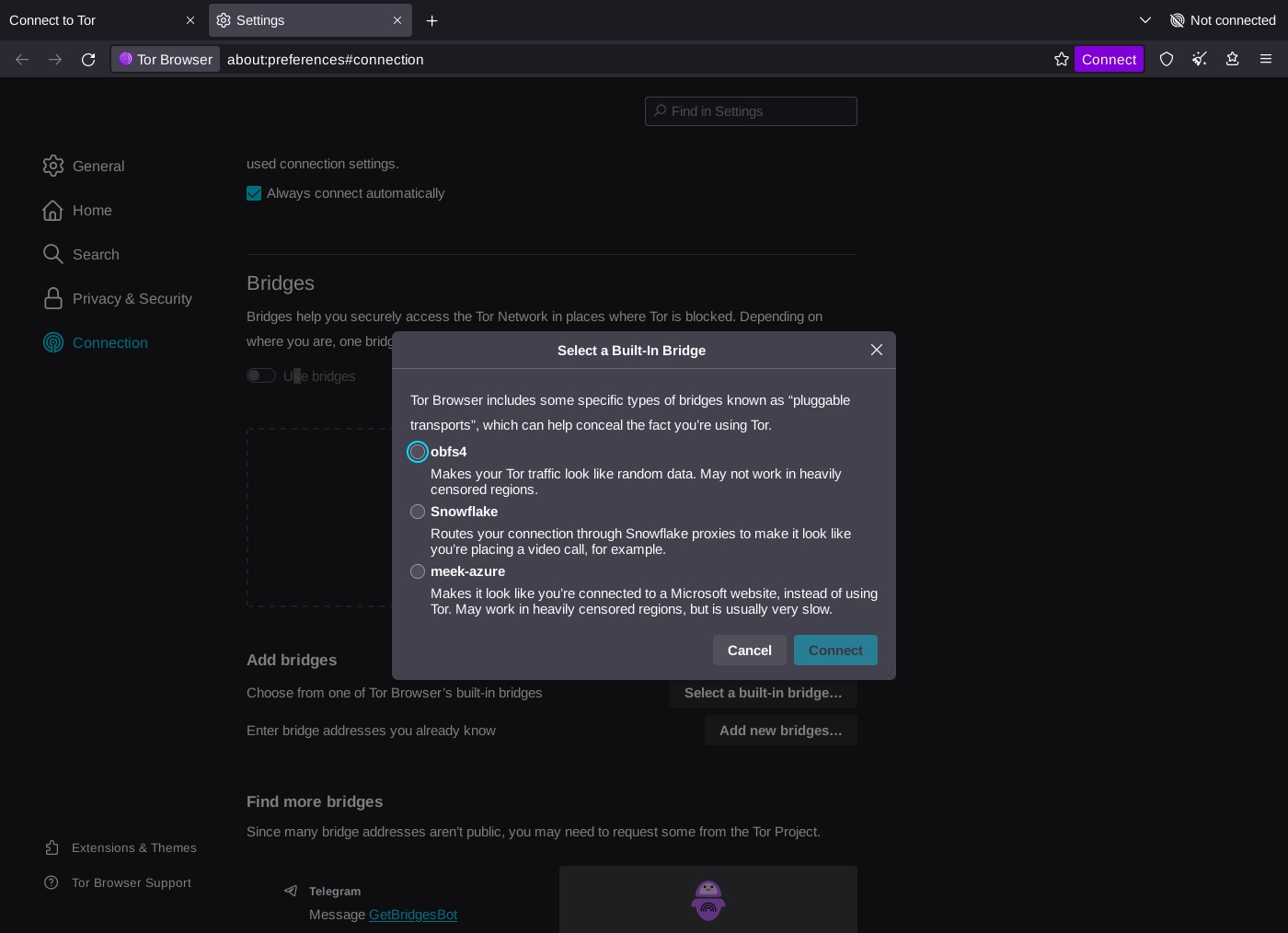Screen dimensions: 1288x933
Task: Switch to the Settings tab
Action: [x=310, y=20]
